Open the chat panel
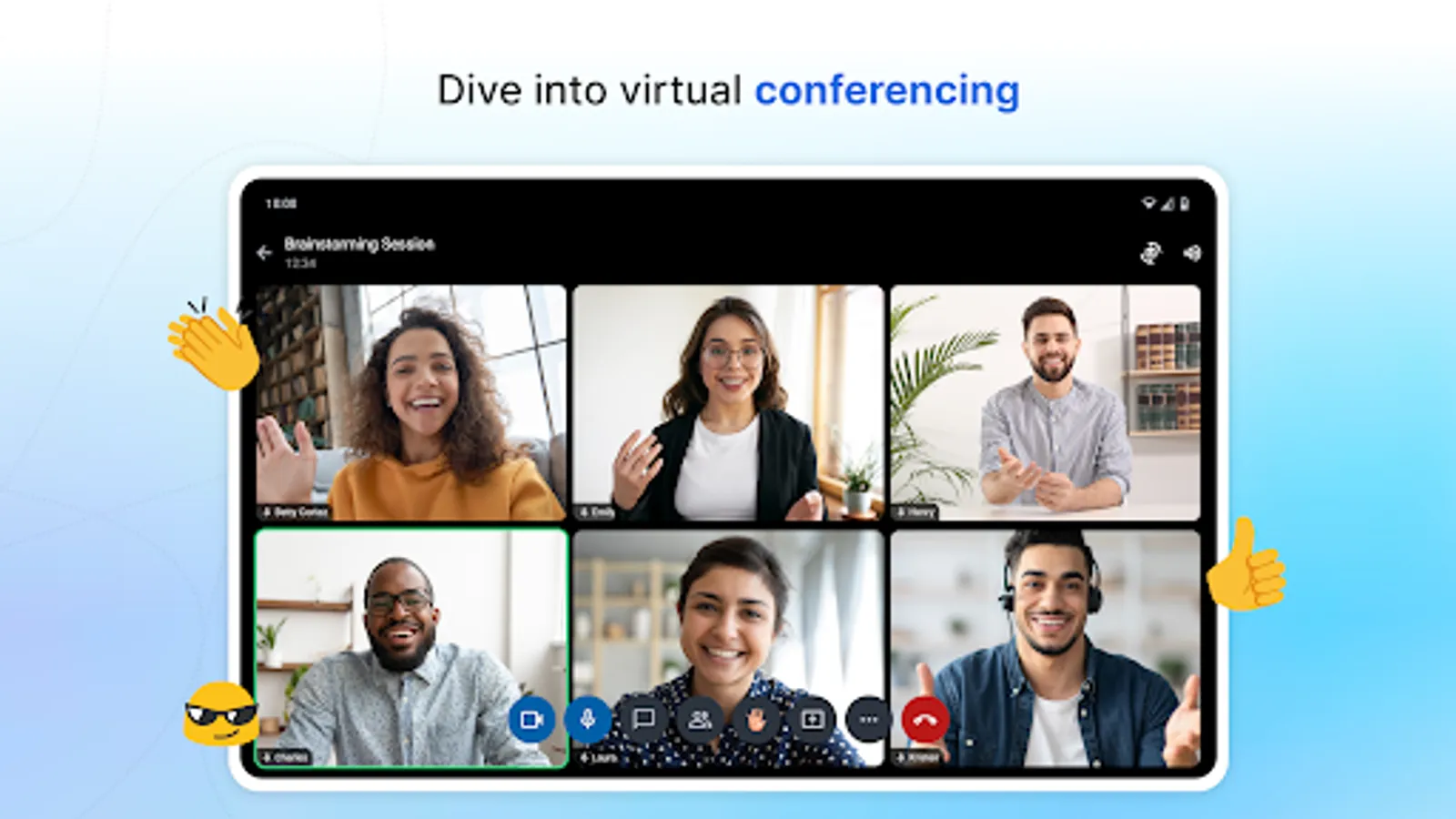1456x819 pixels. 644,720
